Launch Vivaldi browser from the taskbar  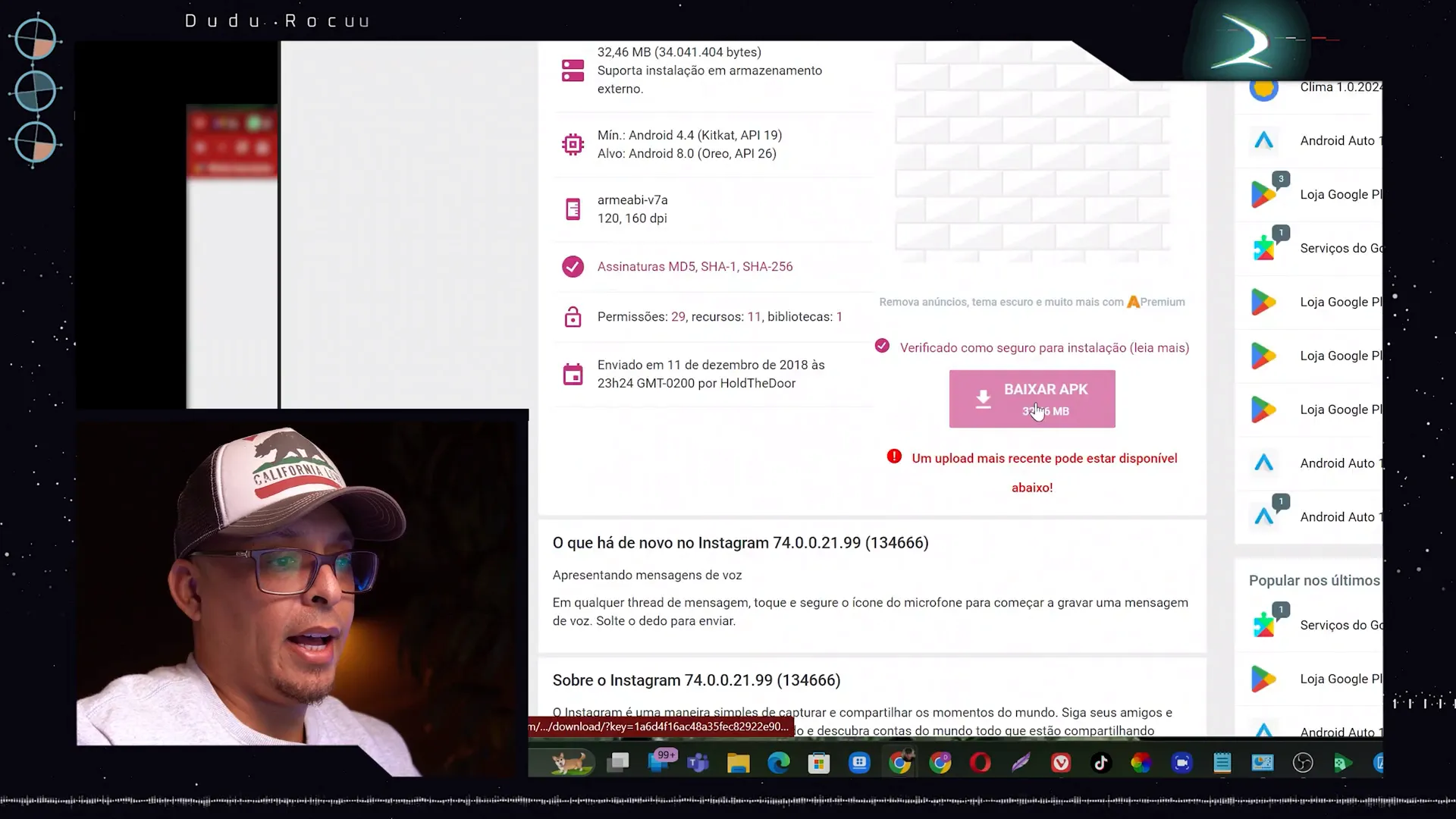pos(1061,763)
